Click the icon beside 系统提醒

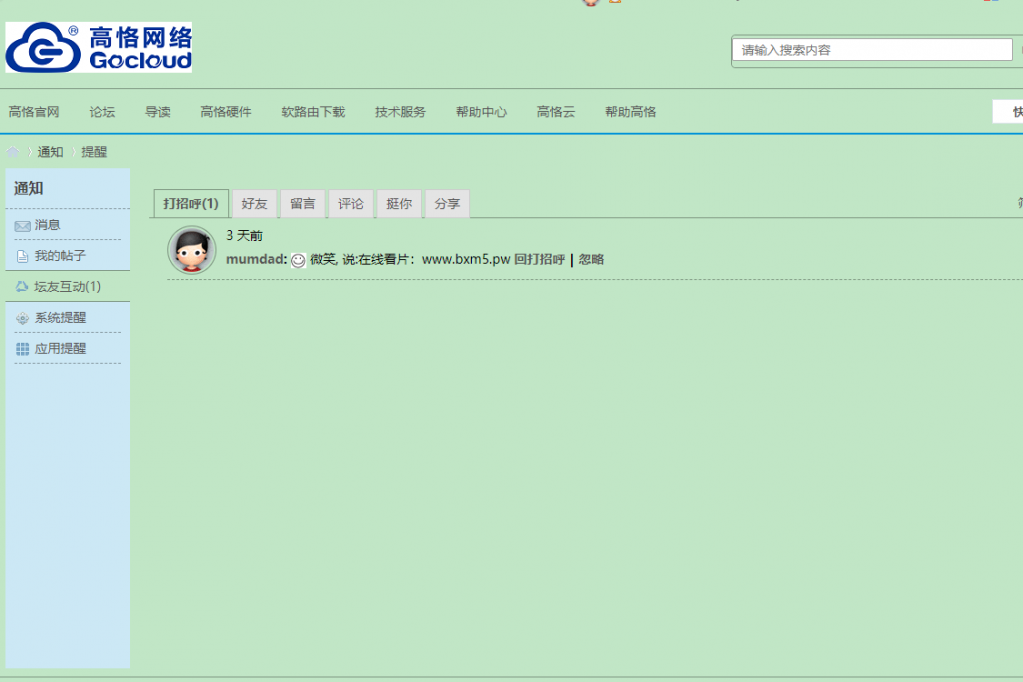coord(22,318)
